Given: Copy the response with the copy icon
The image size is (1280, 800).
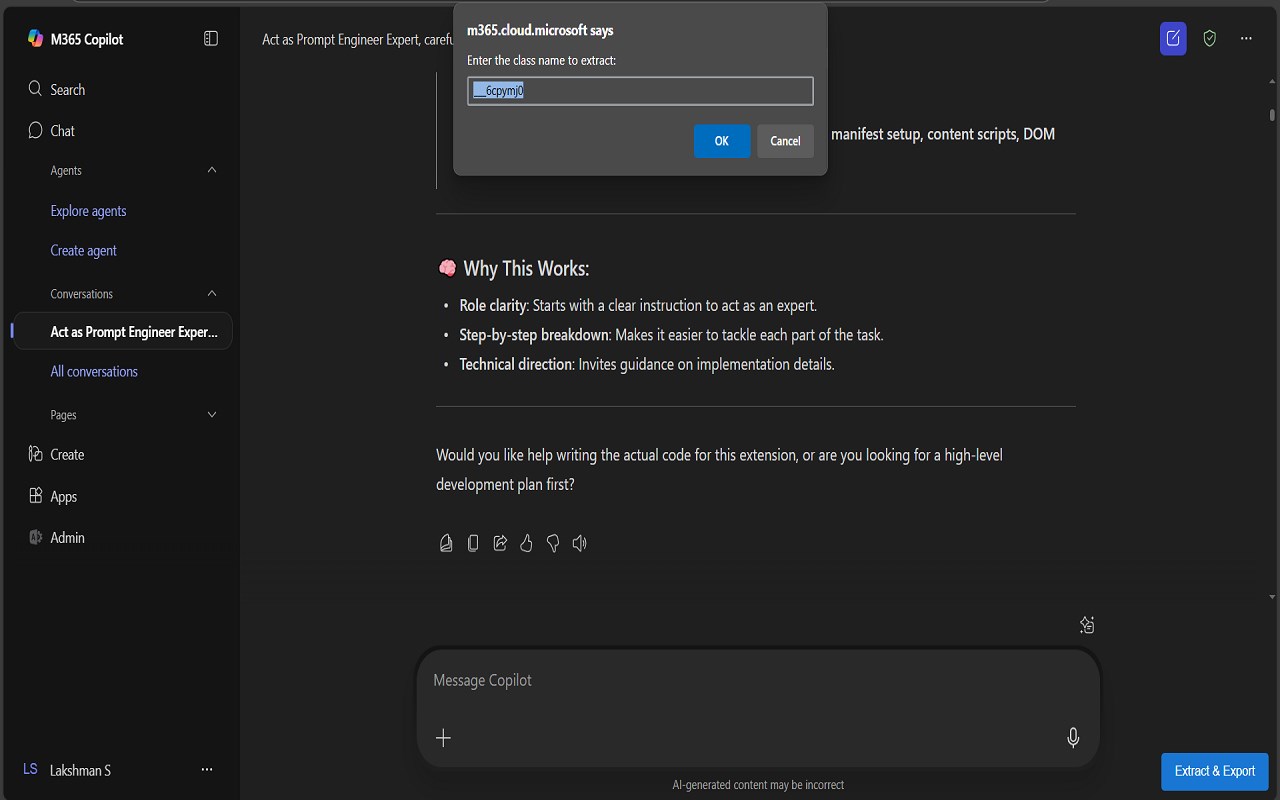Looking at the screenshot, I should coord(473,543).
